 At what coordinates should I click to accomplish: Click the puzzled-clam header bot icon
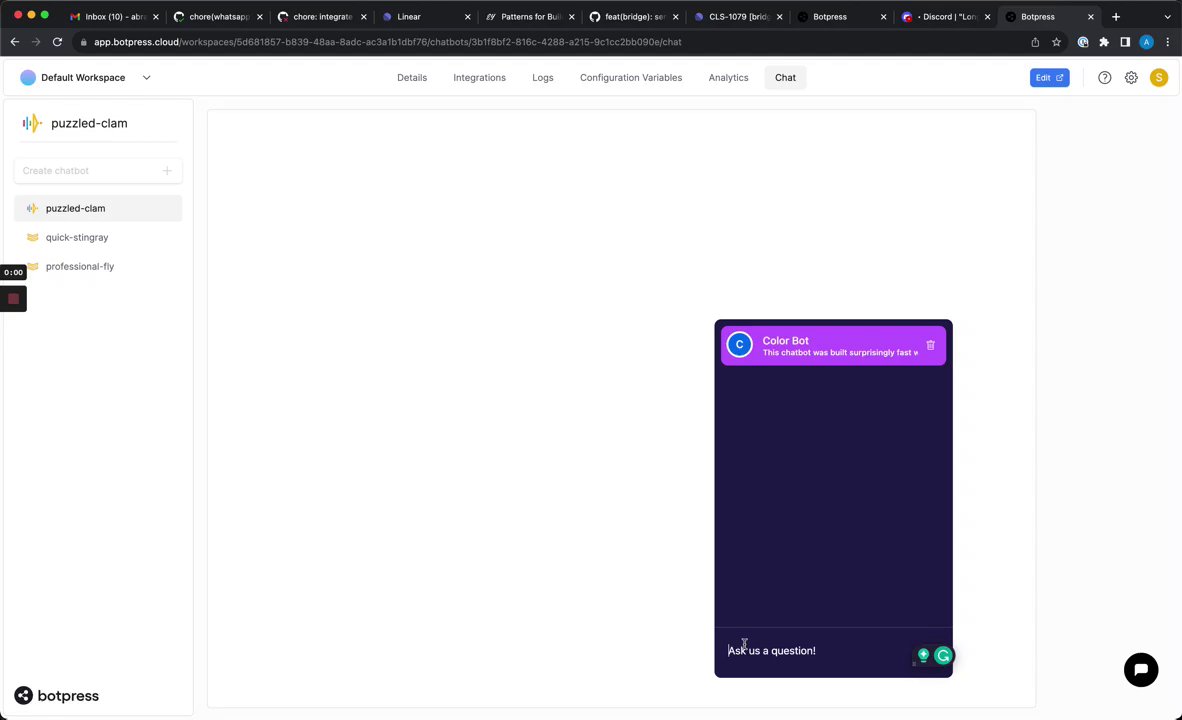[32, 123]
